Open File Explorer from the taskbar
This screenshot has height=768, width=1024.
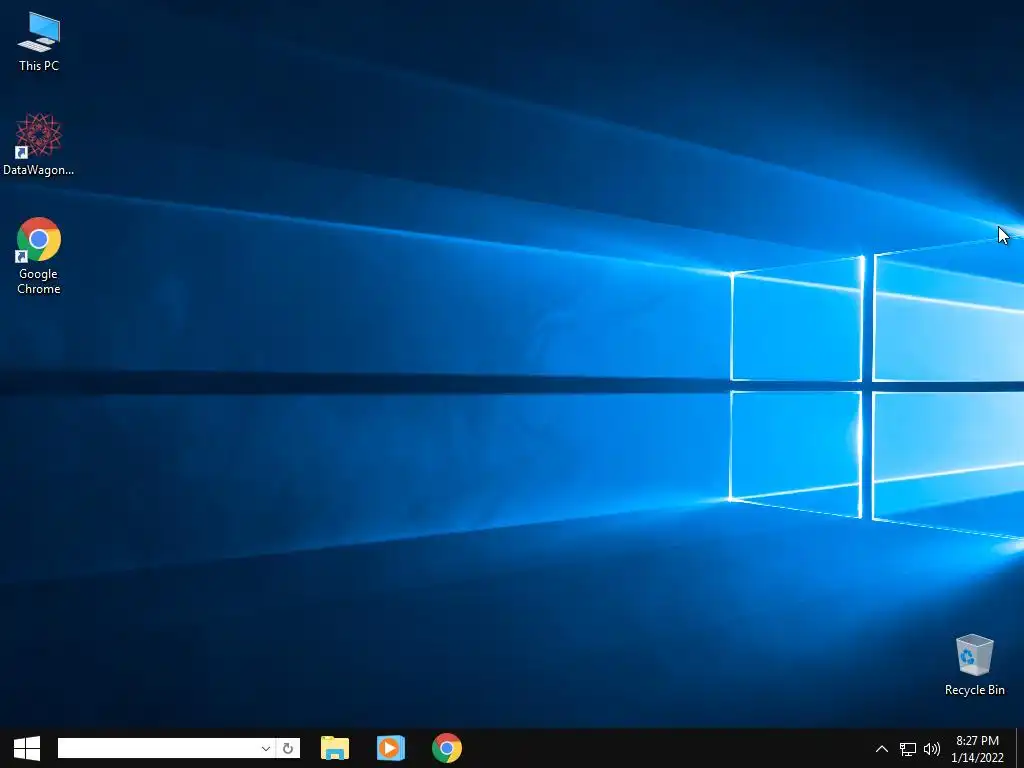(x=335, y=748)
